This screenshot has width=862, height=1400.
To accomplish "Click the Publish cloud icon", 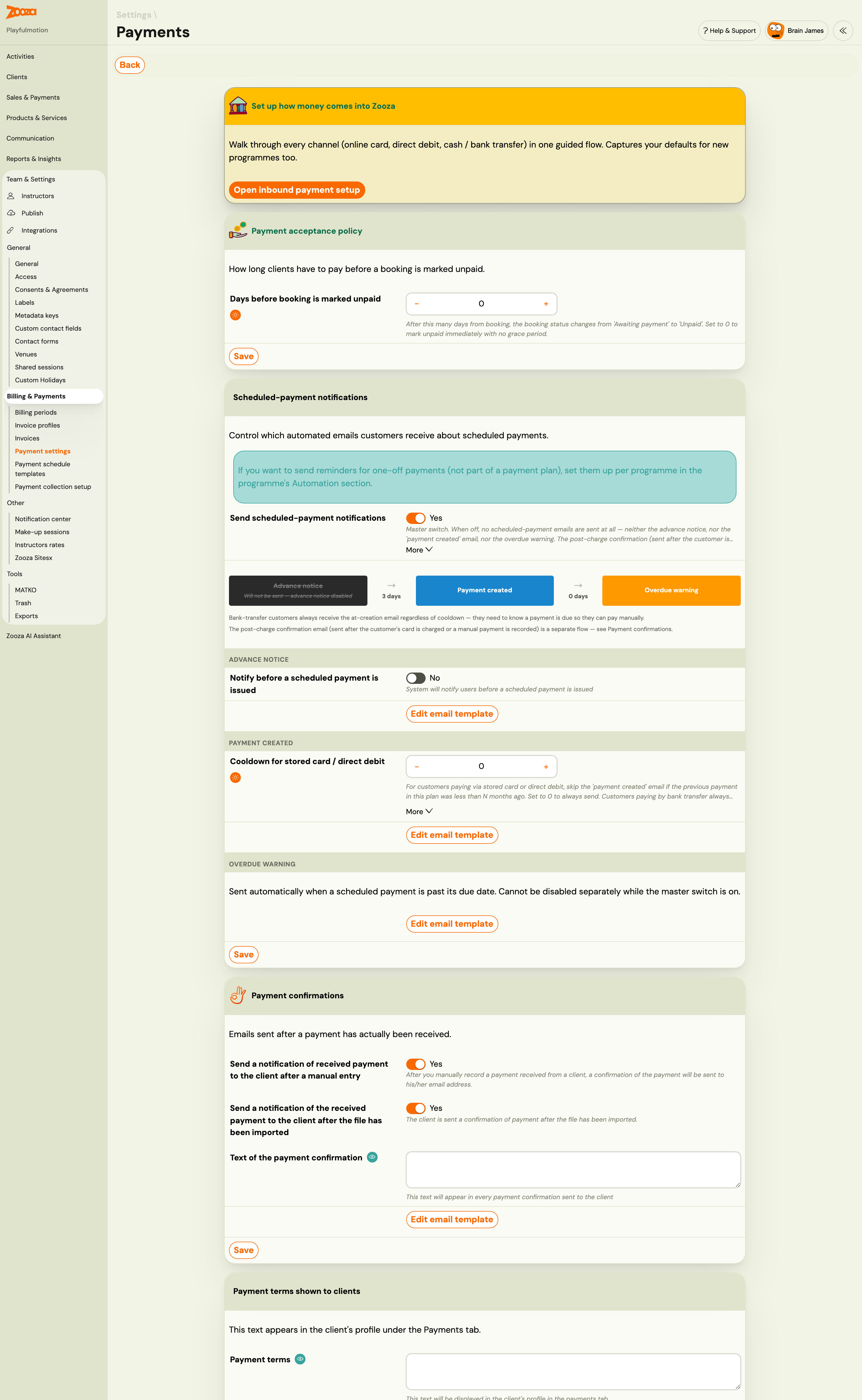I will [11, 213].
